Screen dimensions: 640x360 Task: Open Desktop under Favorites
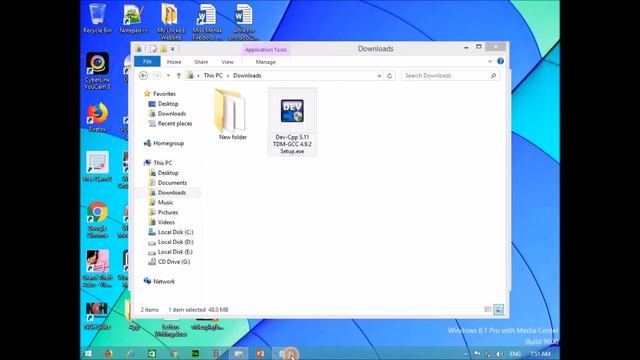click(168, 104)
